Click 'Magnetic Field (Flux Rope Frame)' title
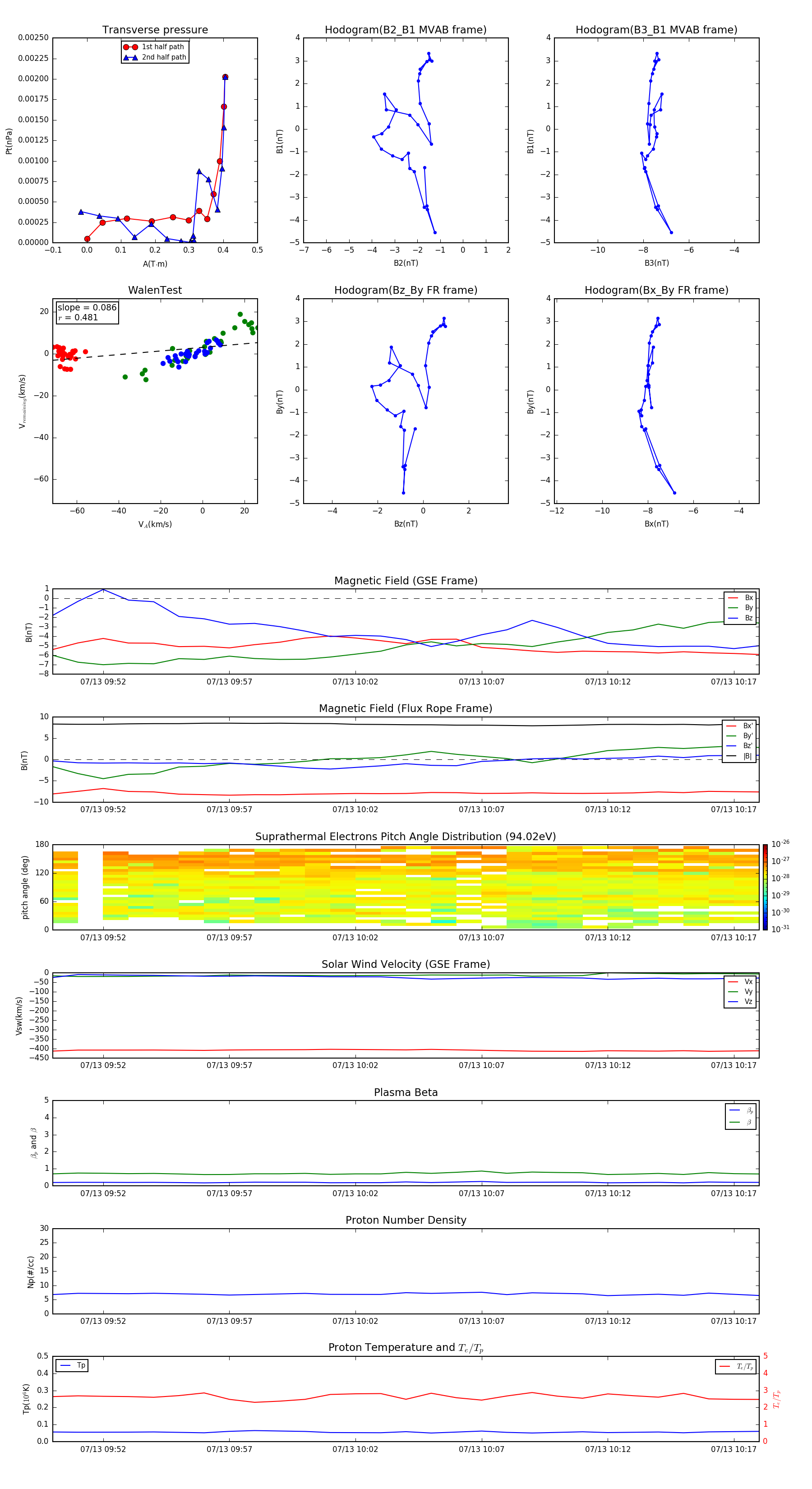The image size is (812, 1489). (x=406, y=709)
